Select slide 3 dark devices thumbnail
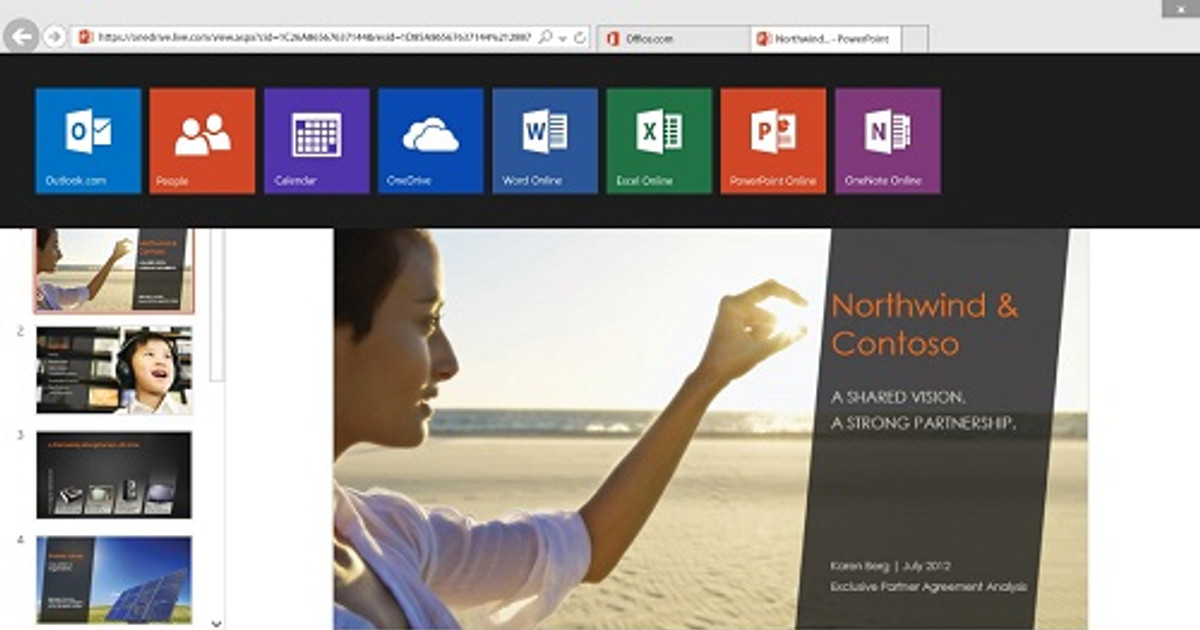The width and height of the screenshot is (1200, 630). [114, 475]
